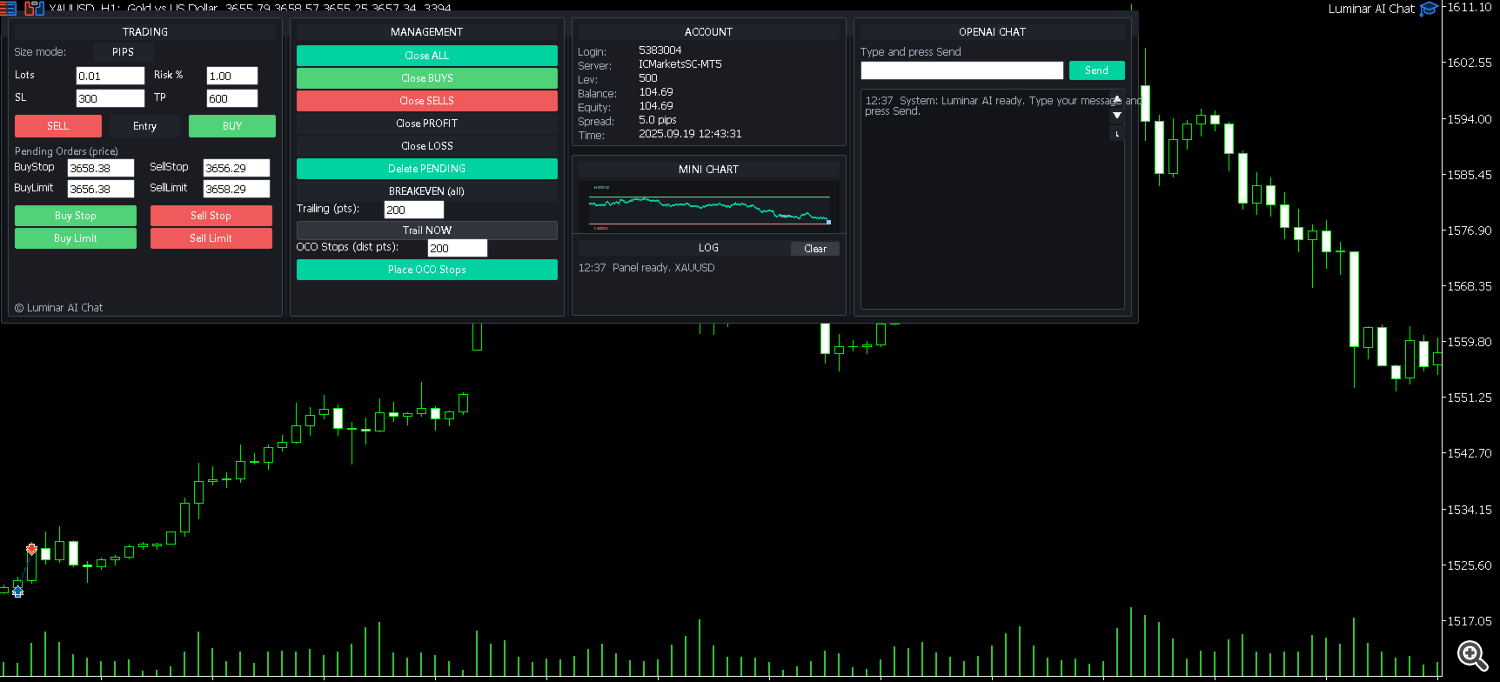This screenshot has height=682, width=1500.
Task: Toggle the PIPS size mode
Action: click(x=123, y=52)
